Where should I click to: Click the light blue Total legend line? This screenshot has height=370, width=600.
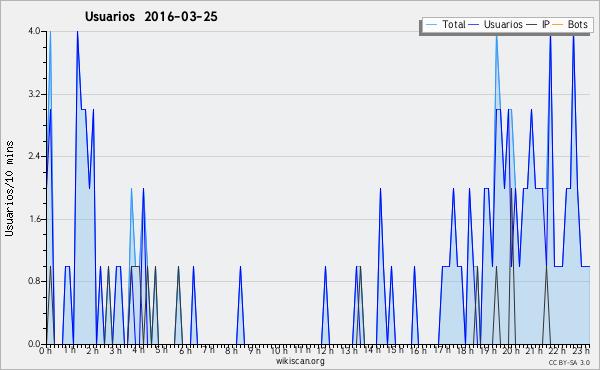[x=431, y=25]
